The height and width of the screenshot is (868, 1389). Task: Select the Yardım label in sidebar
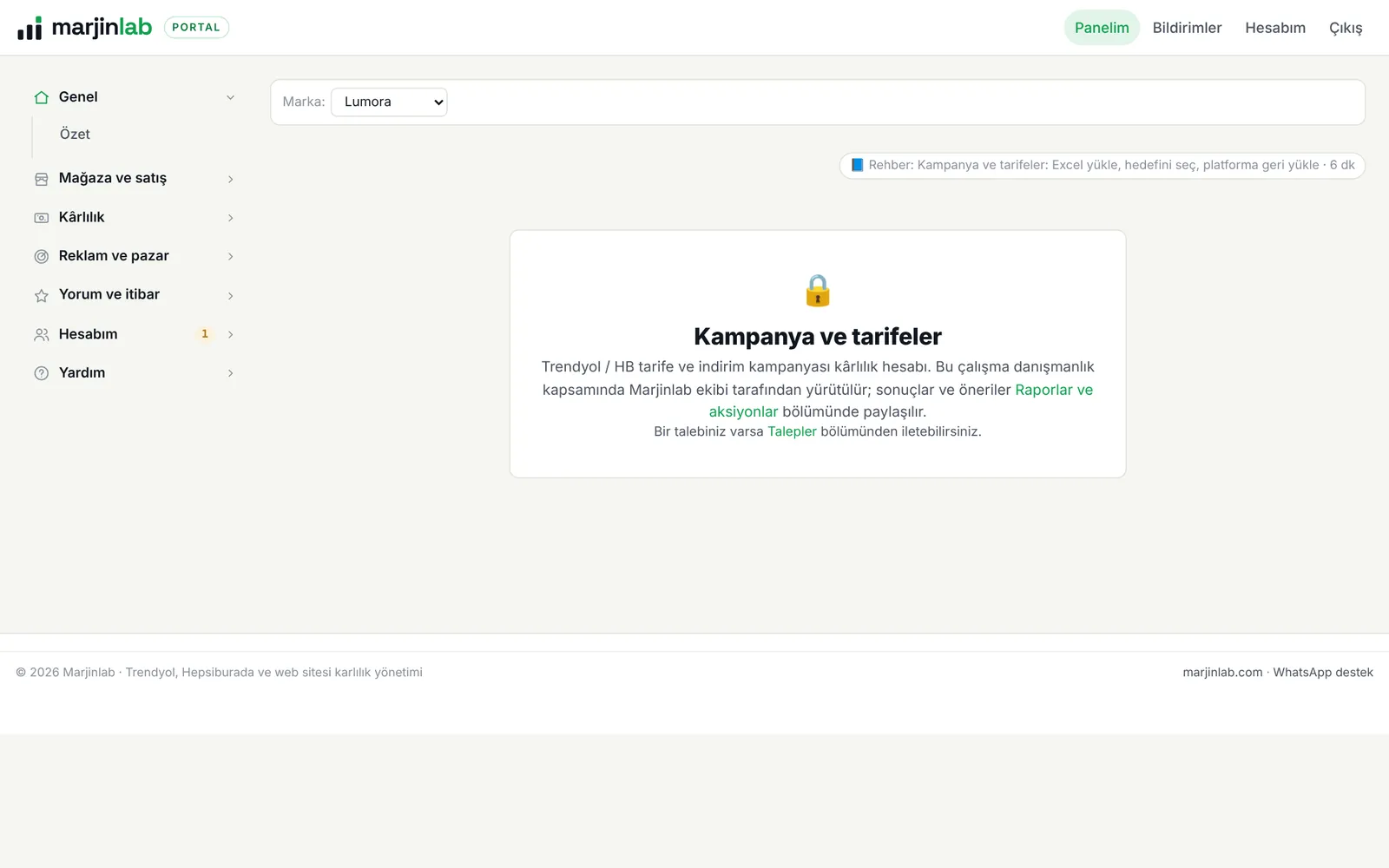click(x=82, y=372)
